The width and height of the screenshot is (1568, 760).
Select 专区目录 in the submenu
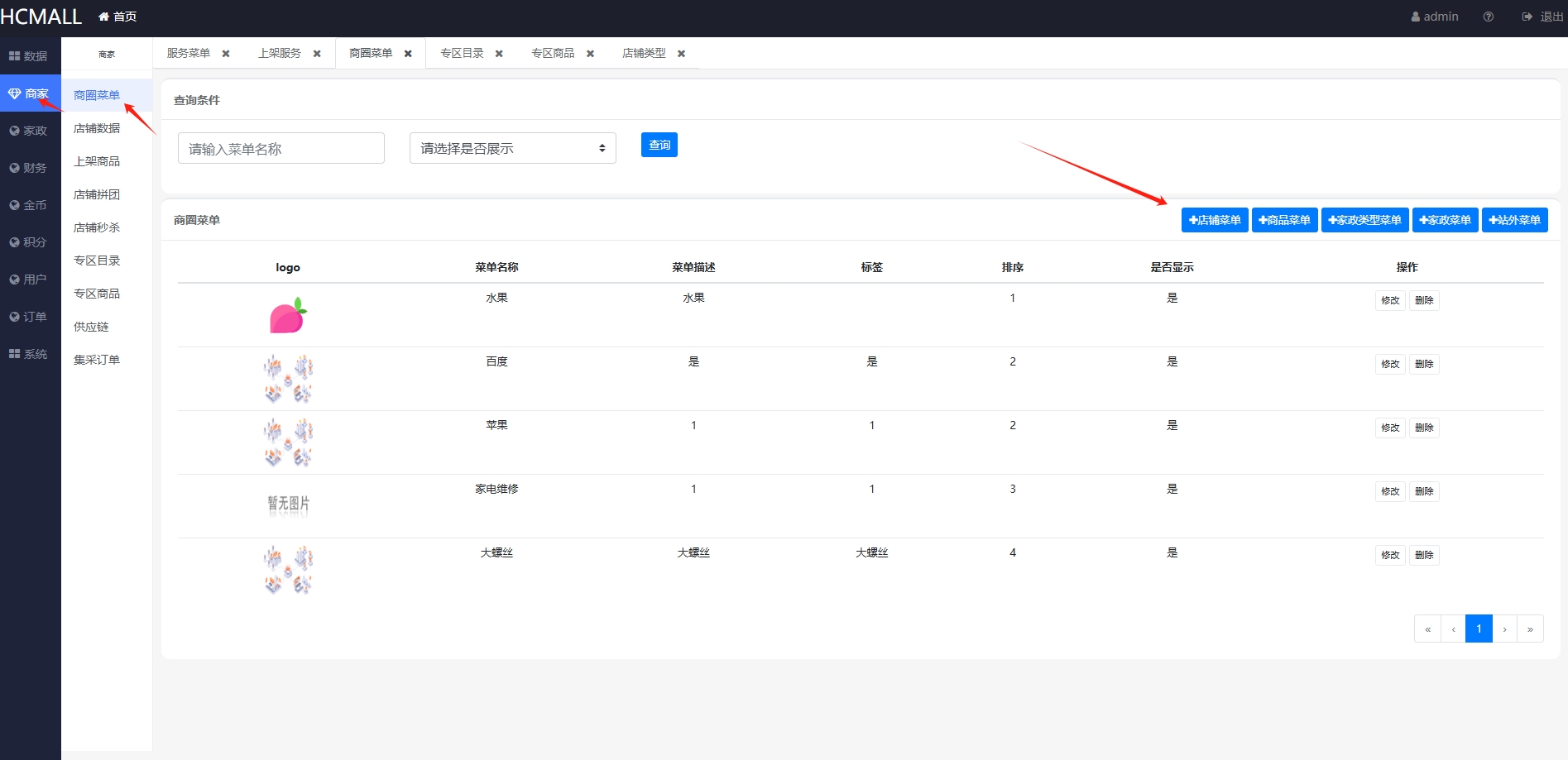pyautogui.click(x=107, y=261)
